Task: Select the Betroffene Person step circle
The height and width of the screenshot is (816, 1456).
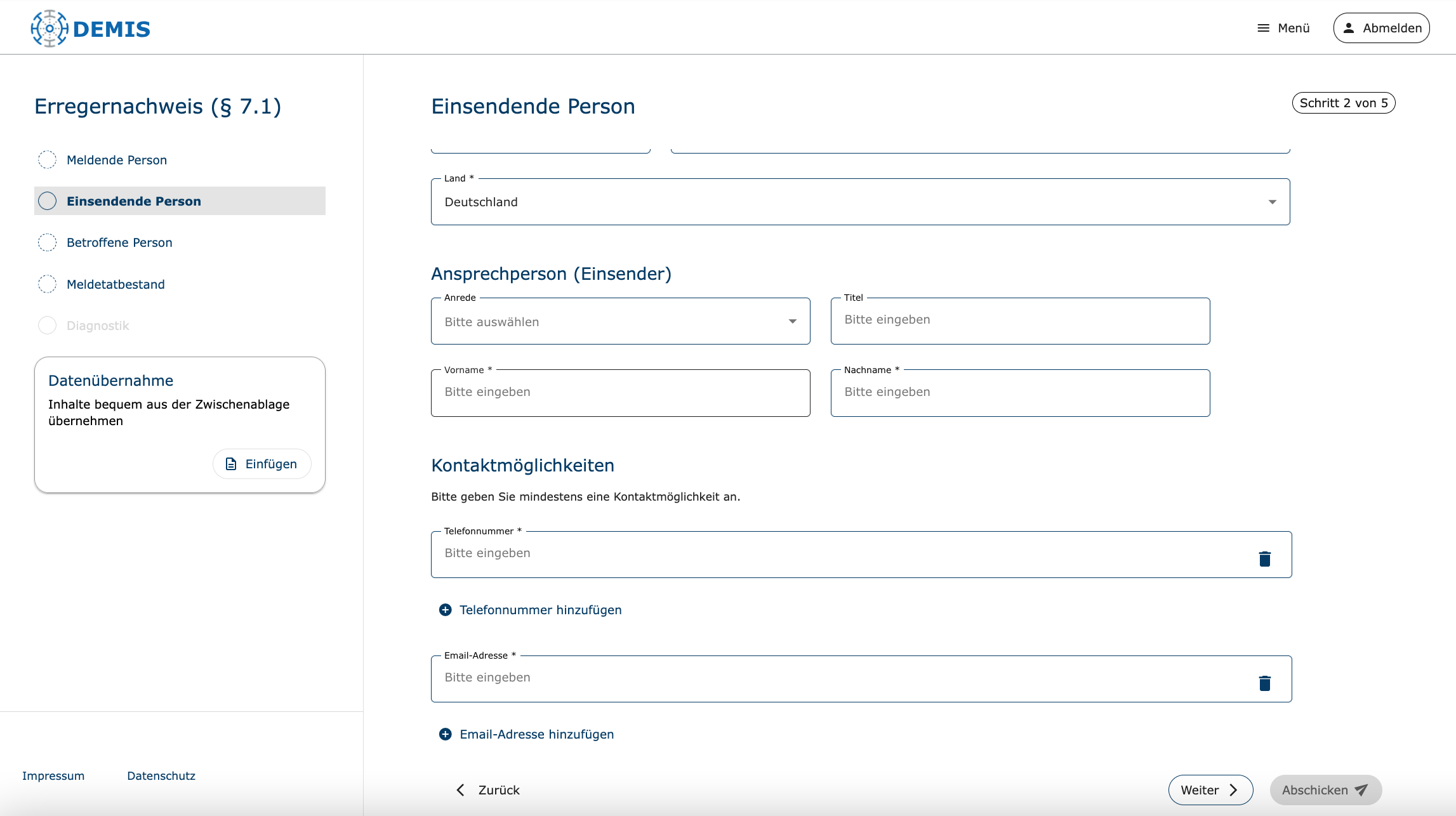Action: click(x=48, y=242)
